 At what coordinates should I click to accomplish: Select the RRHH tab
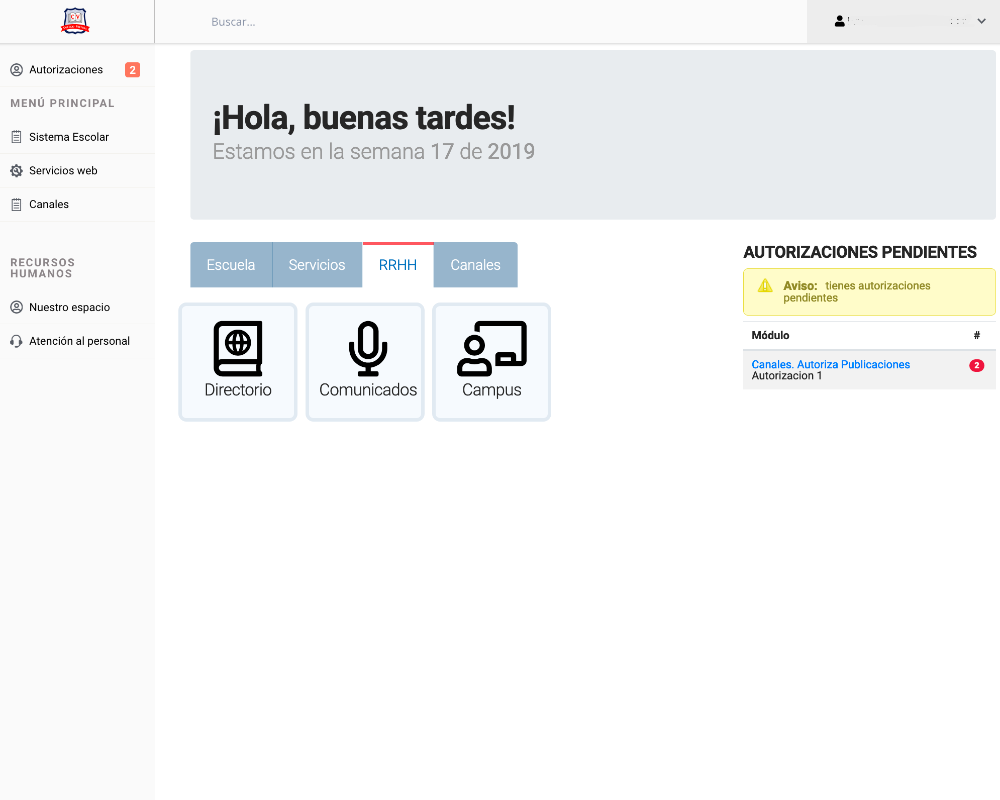[398, 265]
